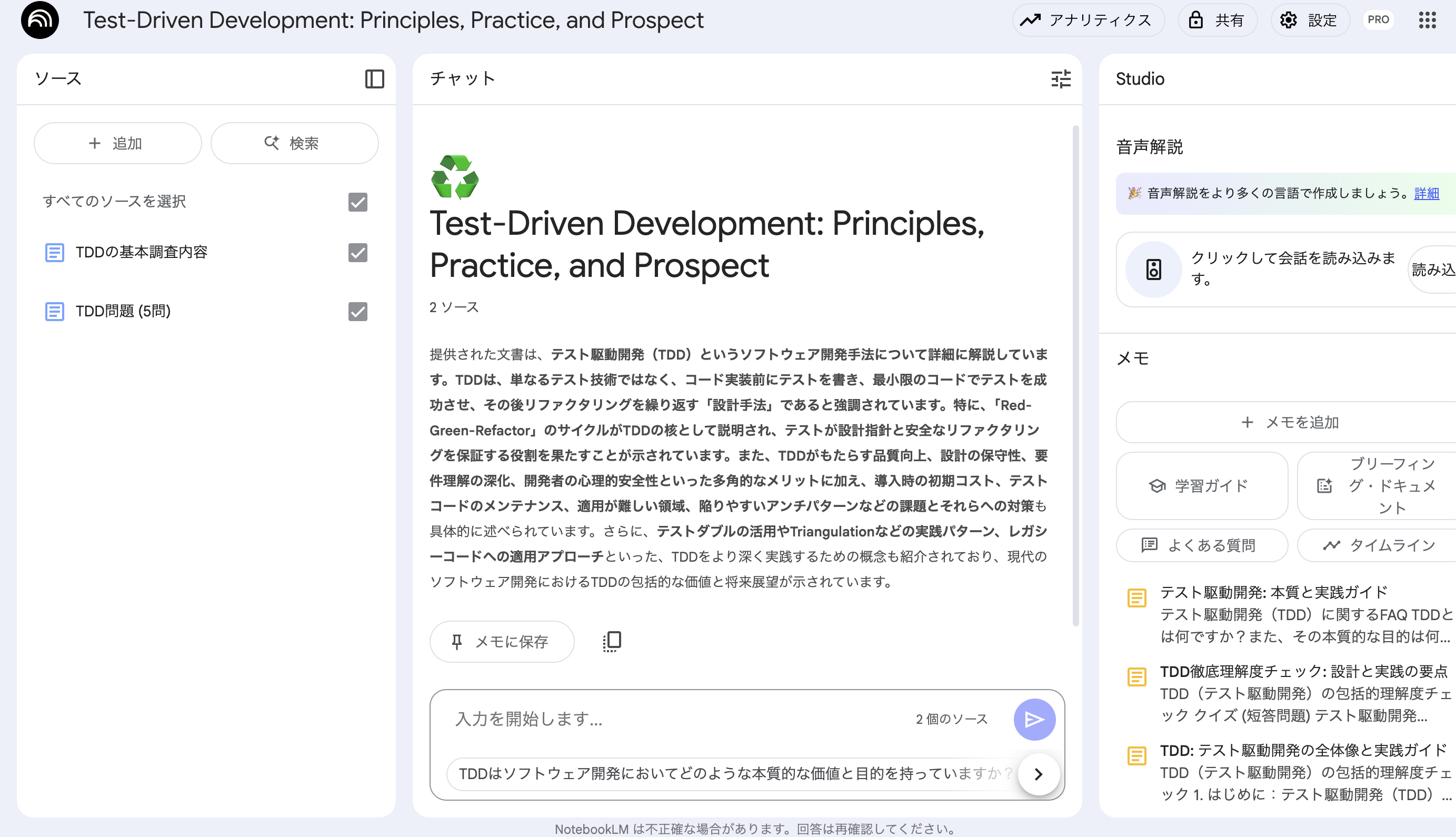
Task: Toggle すべてのソースを選択 checkbox
Action: pyautogui.click(x=357, y=202)
